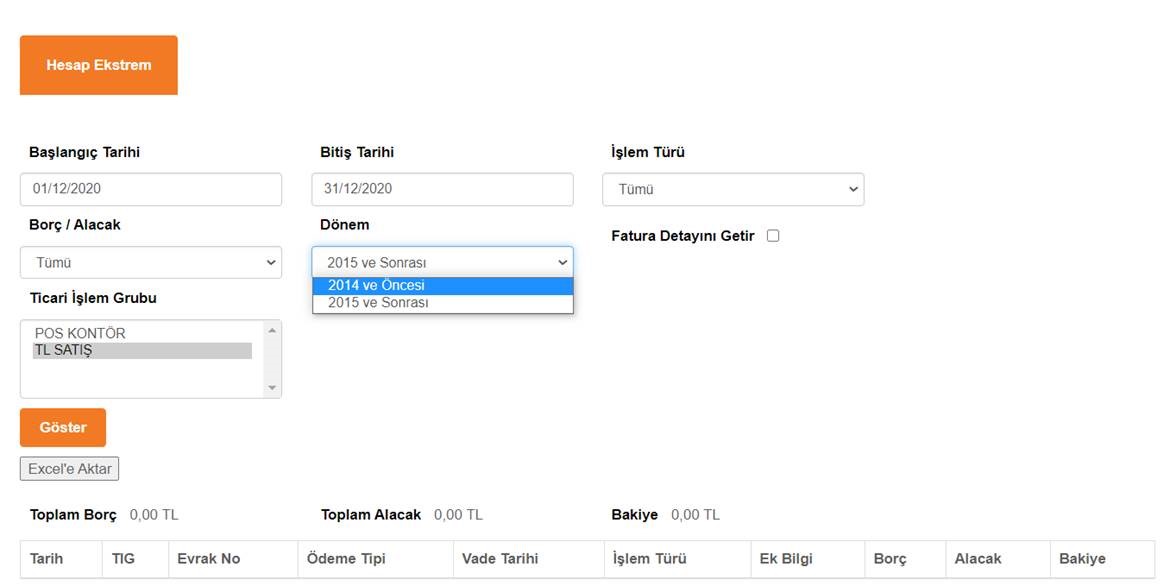Screen dimensions: 1170x586
Task: Collapse the Dönem dropdown
Action: coord(442,263)
